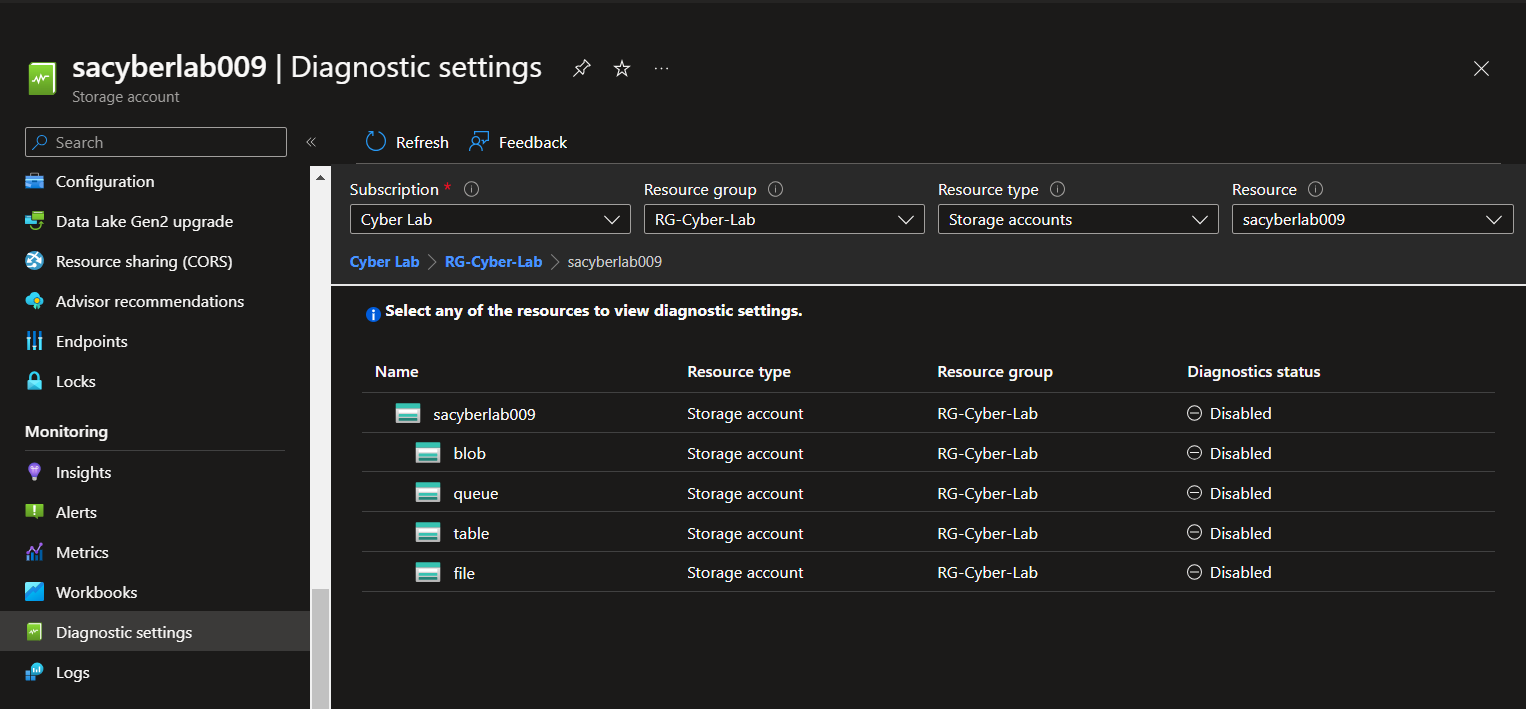1526x709 pixels.
Task: Click the storage icon beside queue
Action: click(x=428, y=493)
